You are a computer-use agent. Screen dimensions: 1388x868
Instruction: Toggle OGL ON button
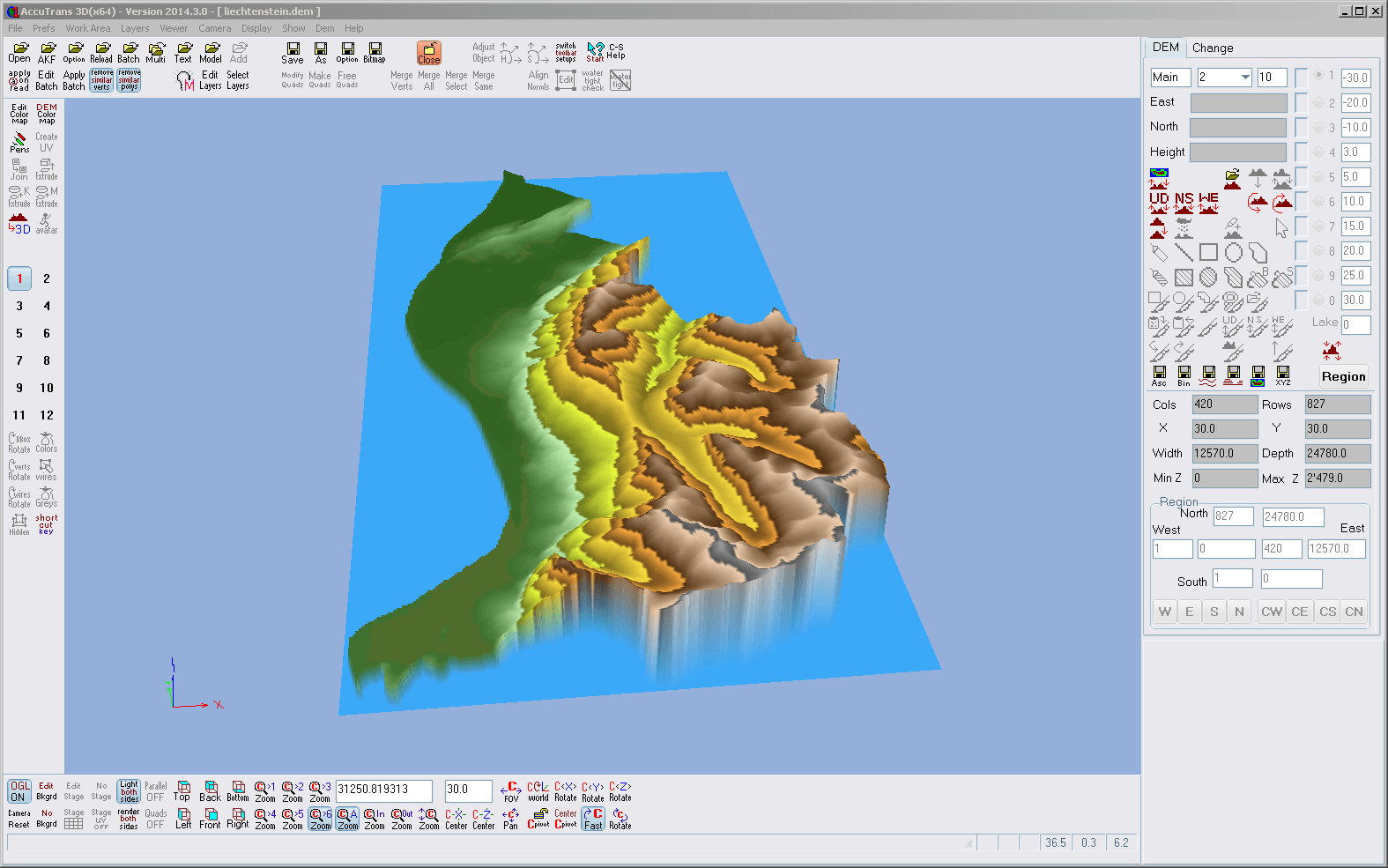click(19, 791)
